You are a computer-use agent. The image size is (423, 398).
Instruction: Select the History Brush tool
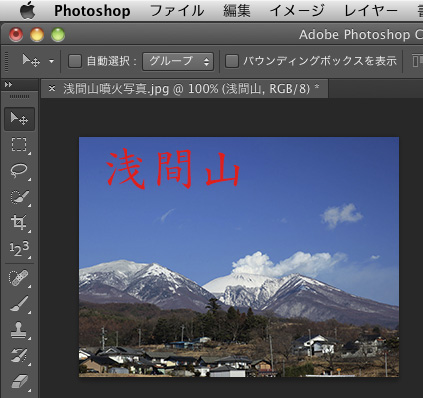point(19,355)
